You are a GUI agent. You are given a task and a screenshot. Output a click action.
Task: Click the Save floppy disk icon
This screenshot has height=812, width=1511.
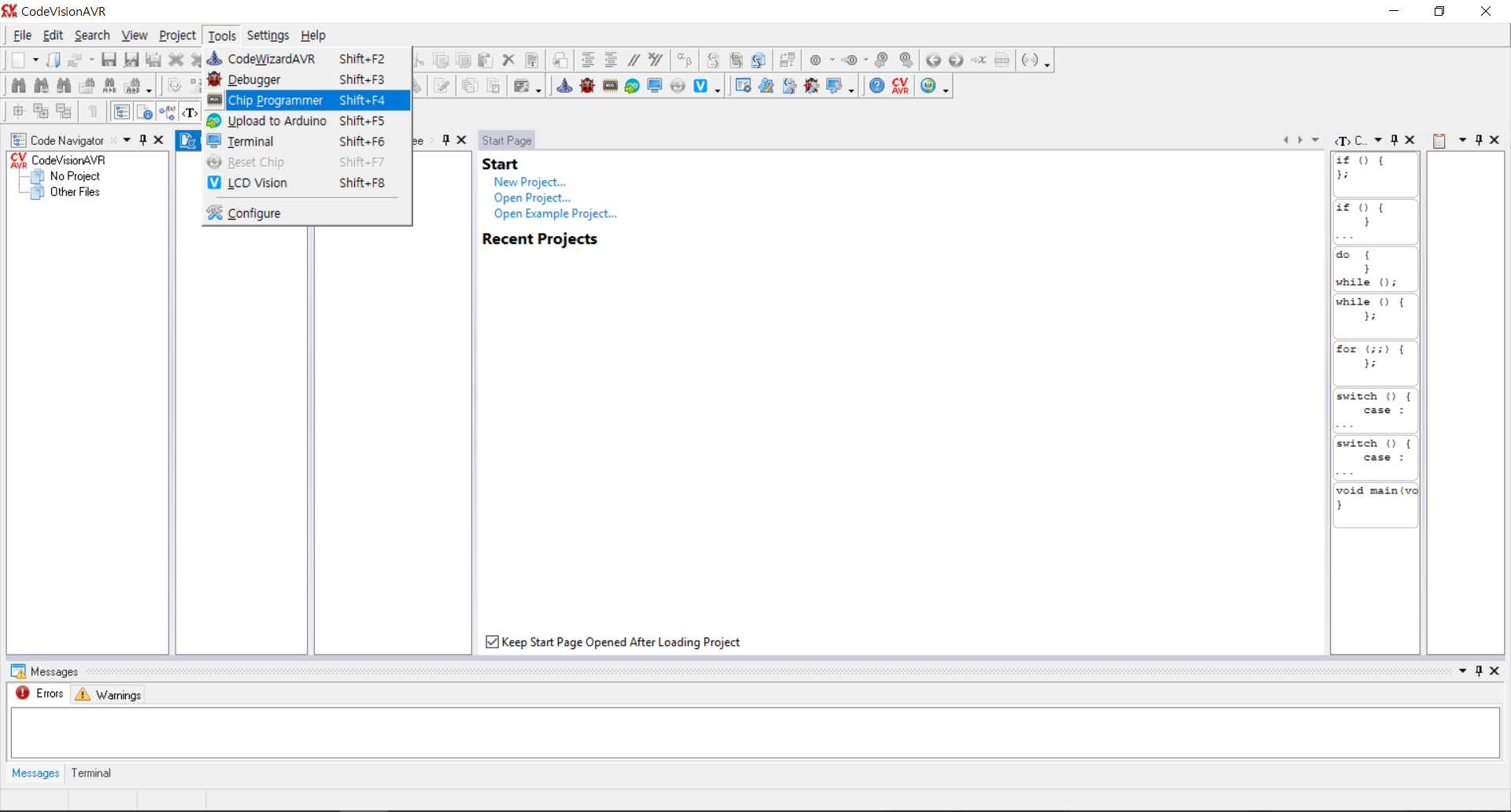coord(109,60)
